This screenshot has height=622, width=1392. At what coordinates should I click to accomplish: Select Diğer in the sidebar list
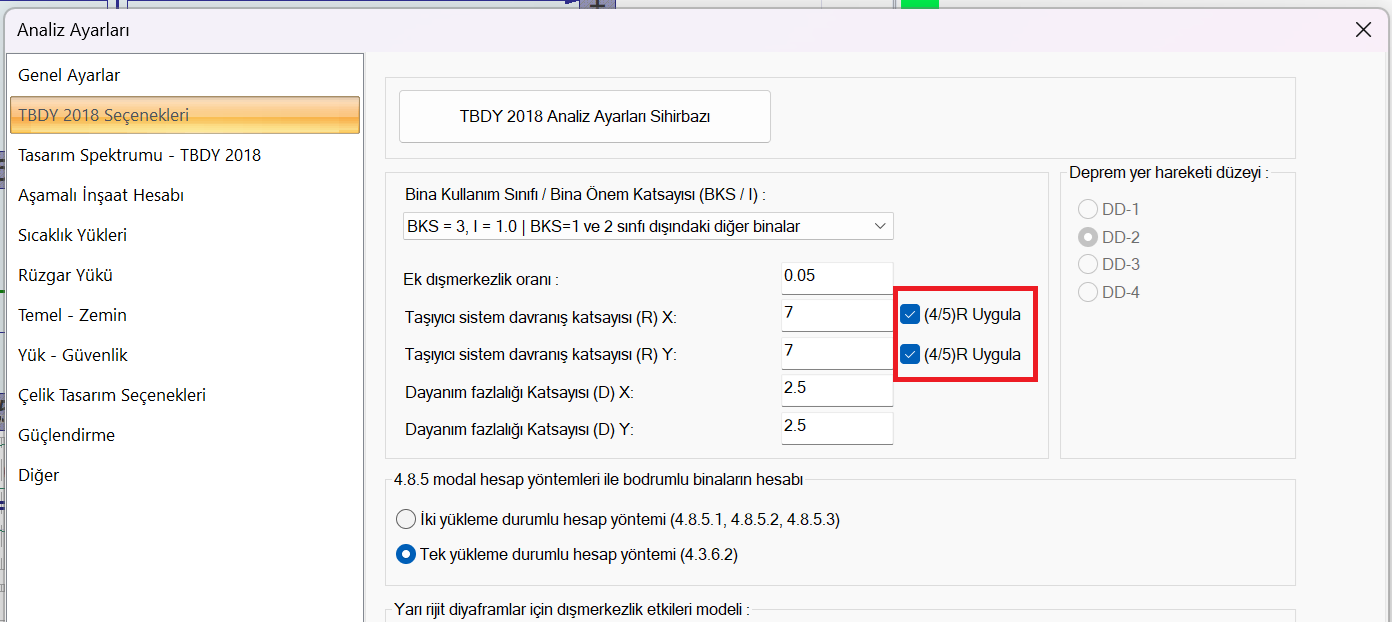click(x=38, y=475)
